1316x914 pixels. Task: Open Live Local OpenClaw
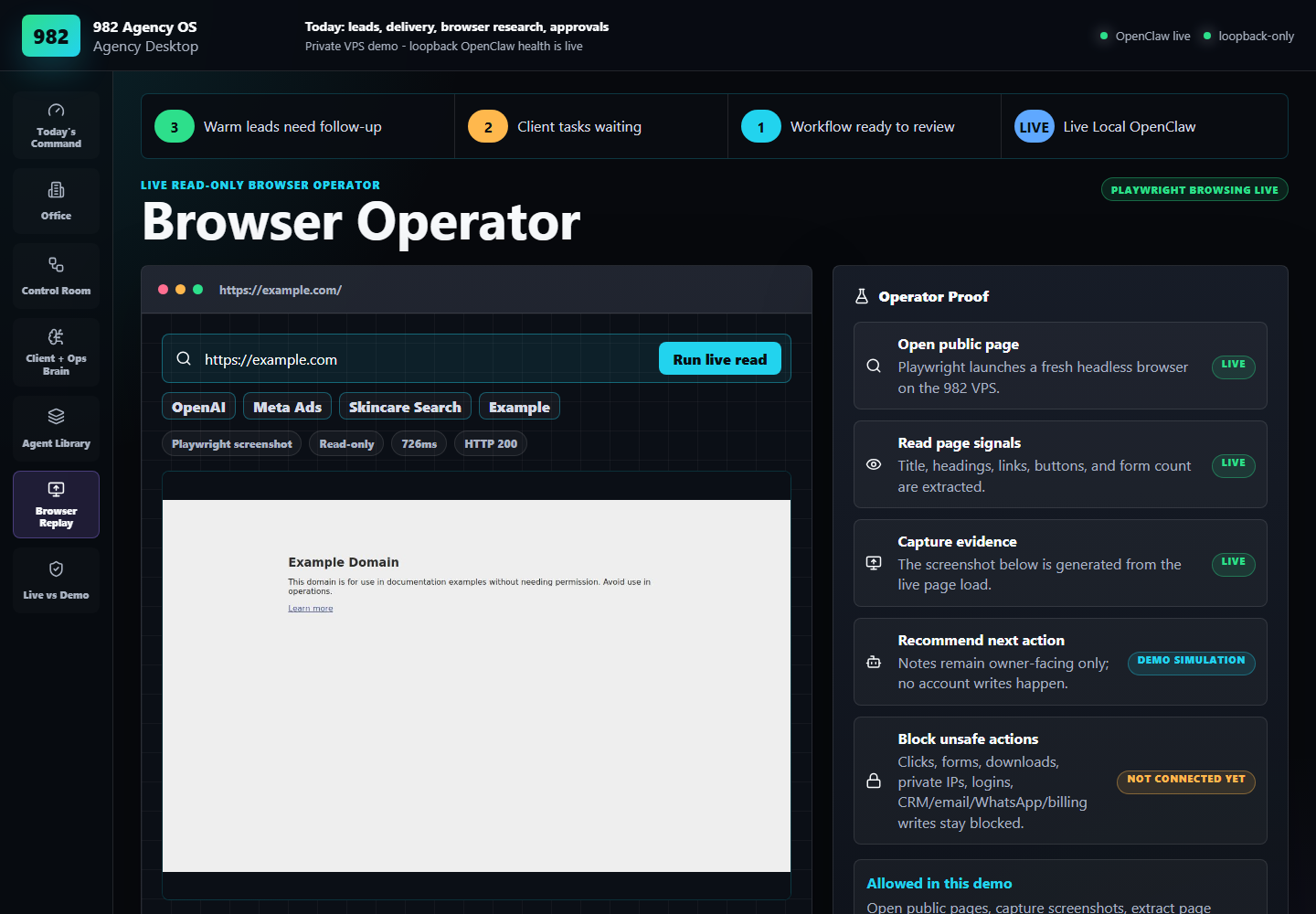click(1144, 126)
